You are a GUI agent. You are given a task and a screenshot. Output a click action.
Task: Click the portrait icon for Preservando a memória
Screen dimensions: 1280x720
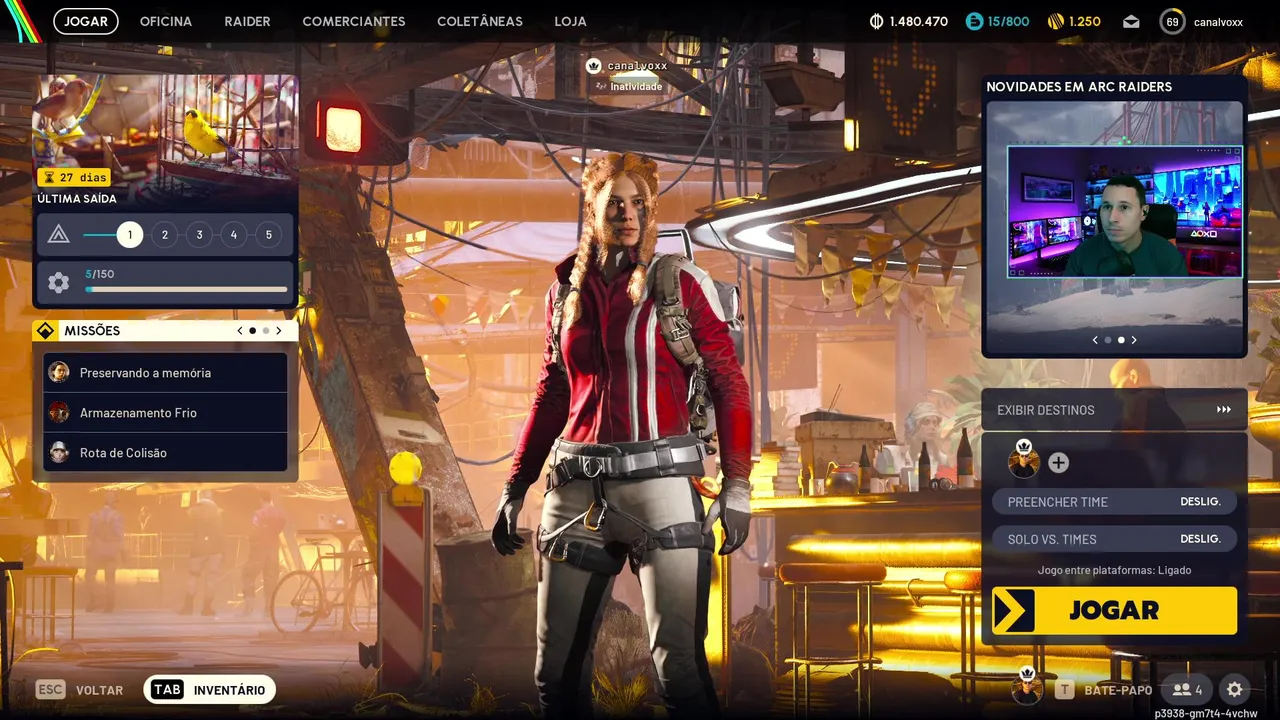[59, 372]
